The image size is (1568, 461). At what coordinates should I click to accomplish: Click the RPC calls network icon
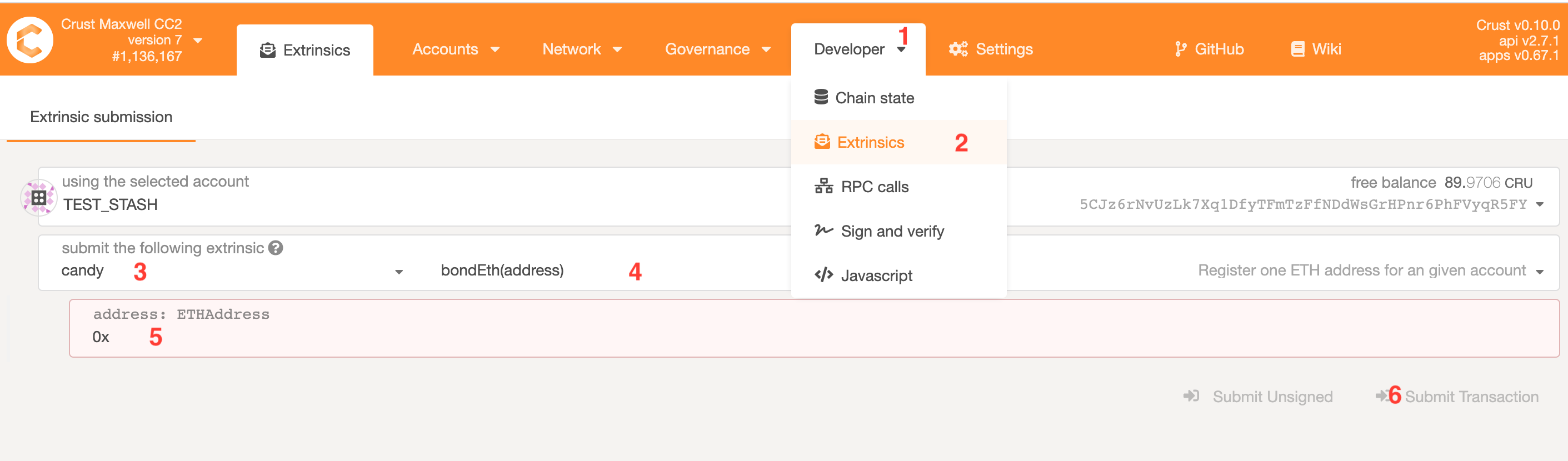pyautogui.click(x=823, y=186)
